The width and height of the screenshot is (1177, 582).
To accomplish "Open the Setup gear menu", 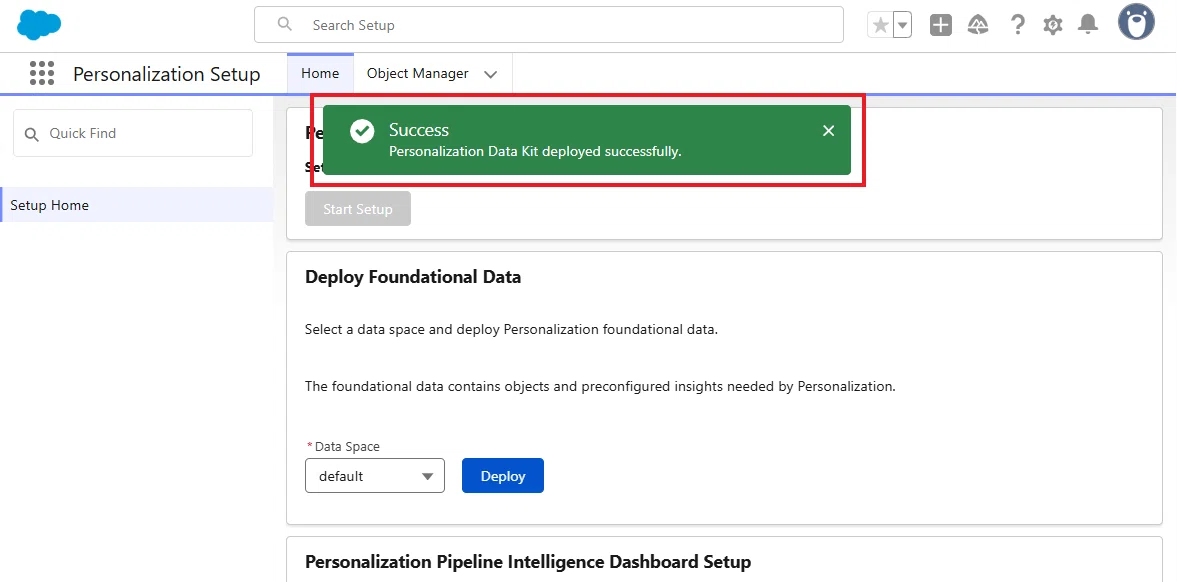I will 1053,25.
